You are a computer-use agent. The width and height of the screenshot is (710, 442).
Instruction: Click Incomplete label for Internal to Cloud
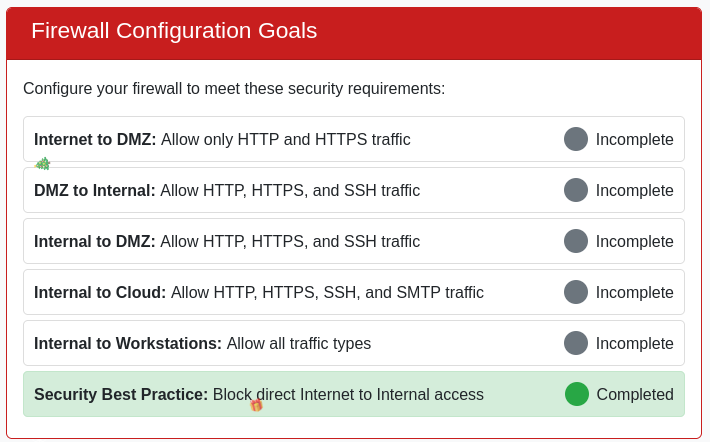click(635, 292)
